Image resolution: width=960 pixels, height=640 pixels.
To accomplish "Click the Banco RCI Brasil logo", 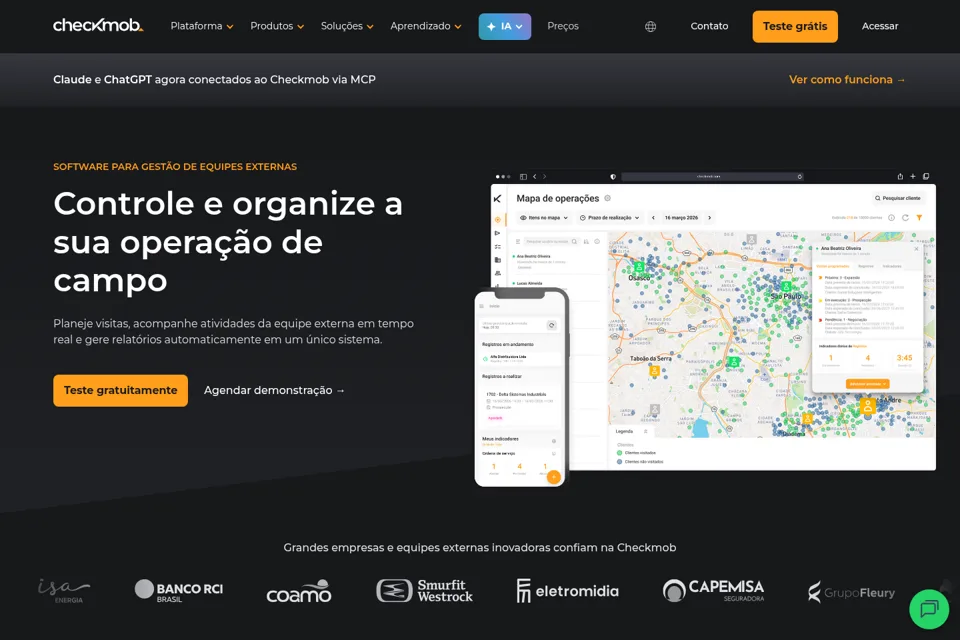I will (179, 591).
